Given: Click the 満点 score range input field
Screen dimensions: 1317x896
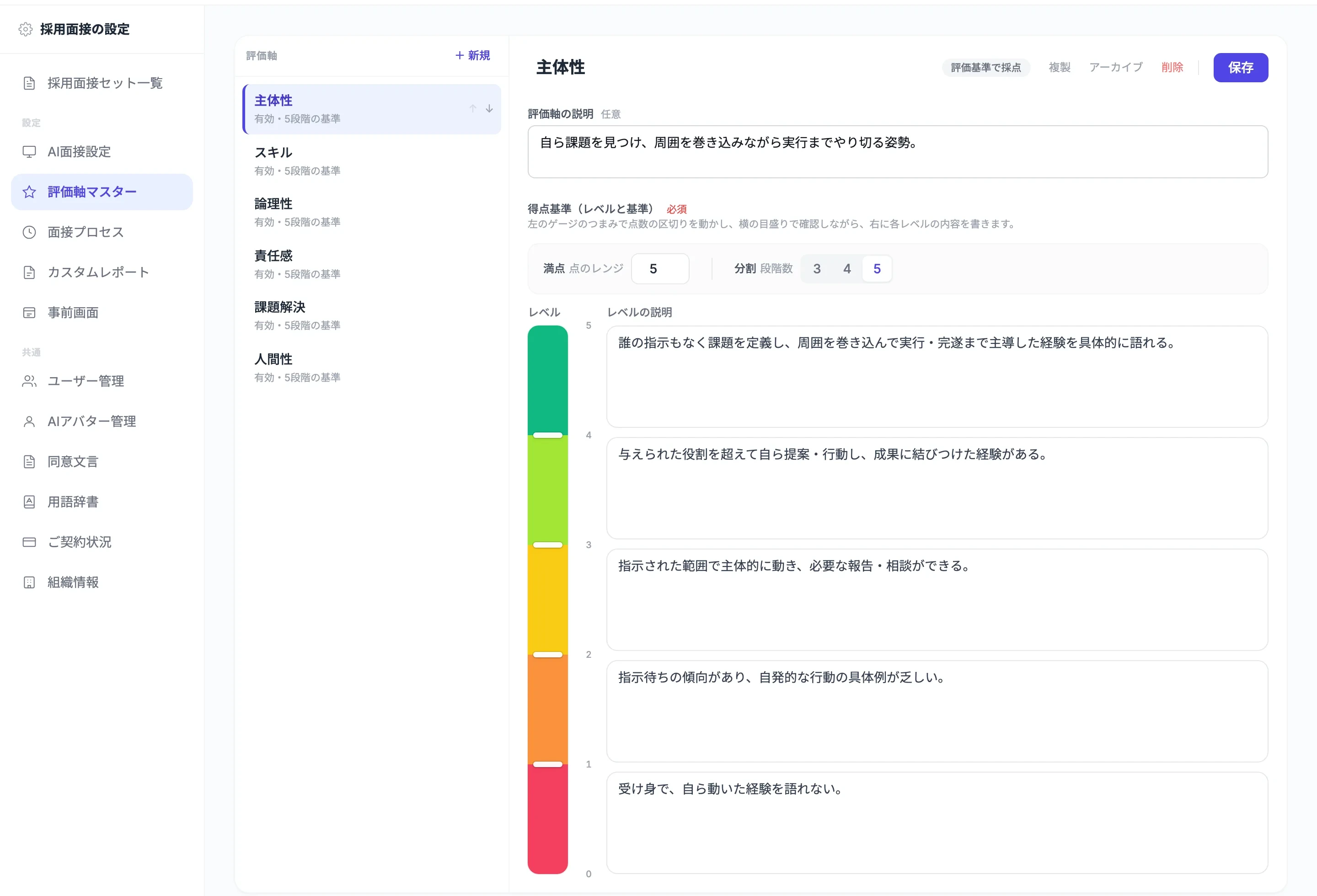Looking at the screenshot, I should [660, 268].
